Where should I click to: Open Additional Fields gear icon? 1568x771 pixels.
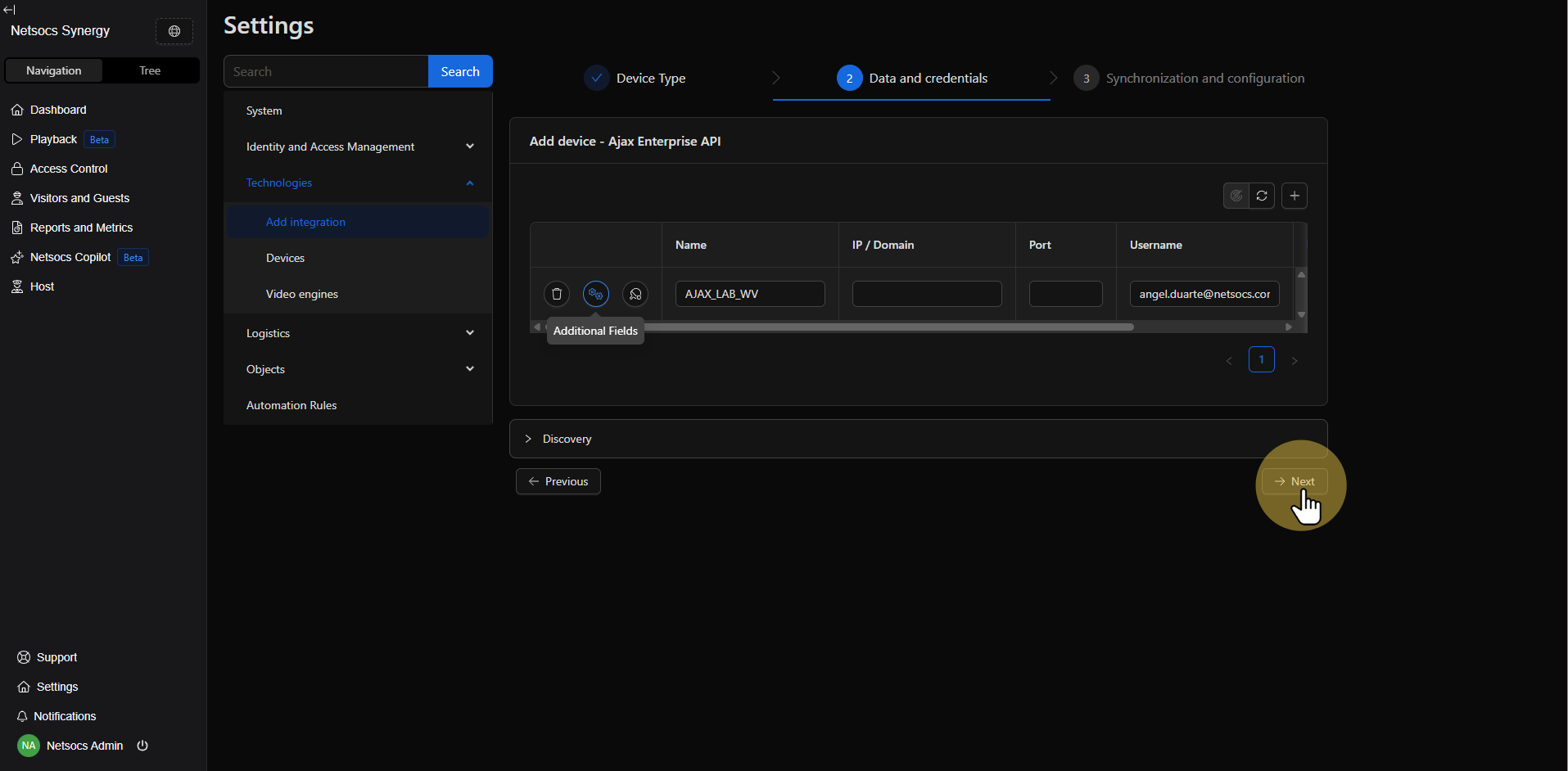click(596, 294)
